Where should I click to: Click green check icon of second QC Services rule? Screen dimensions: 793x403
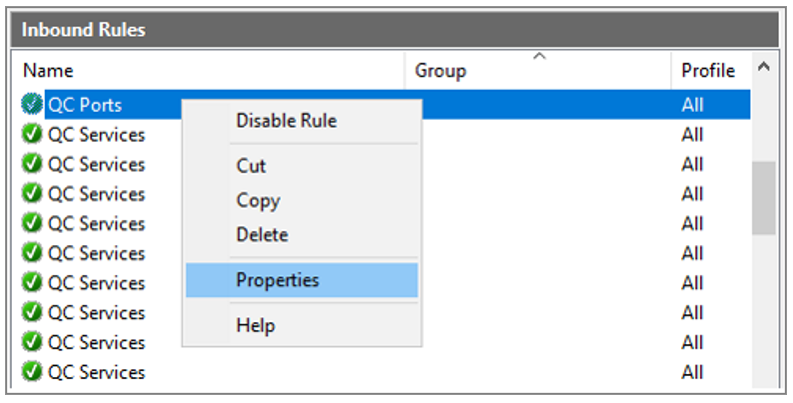click(x=32, y=164)
